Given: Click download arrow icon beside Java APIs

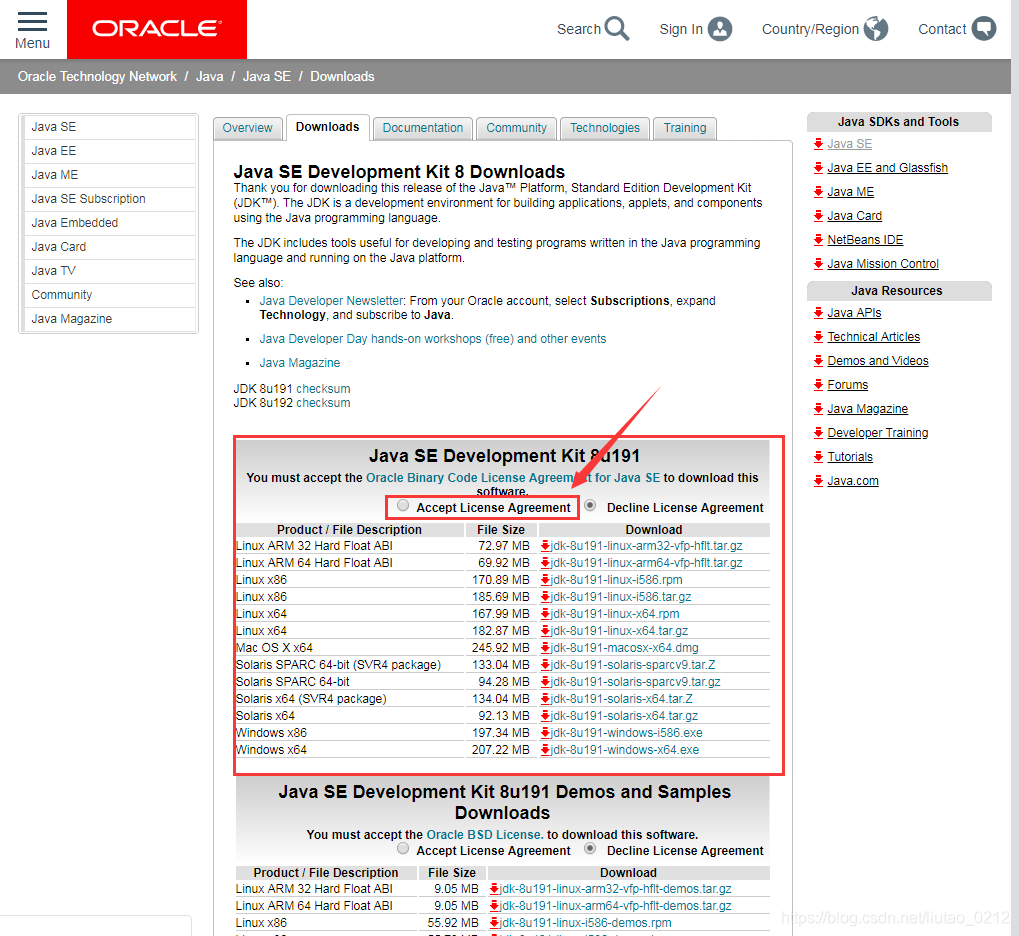Looking at the screenshot, I should (x=818, y=313).
